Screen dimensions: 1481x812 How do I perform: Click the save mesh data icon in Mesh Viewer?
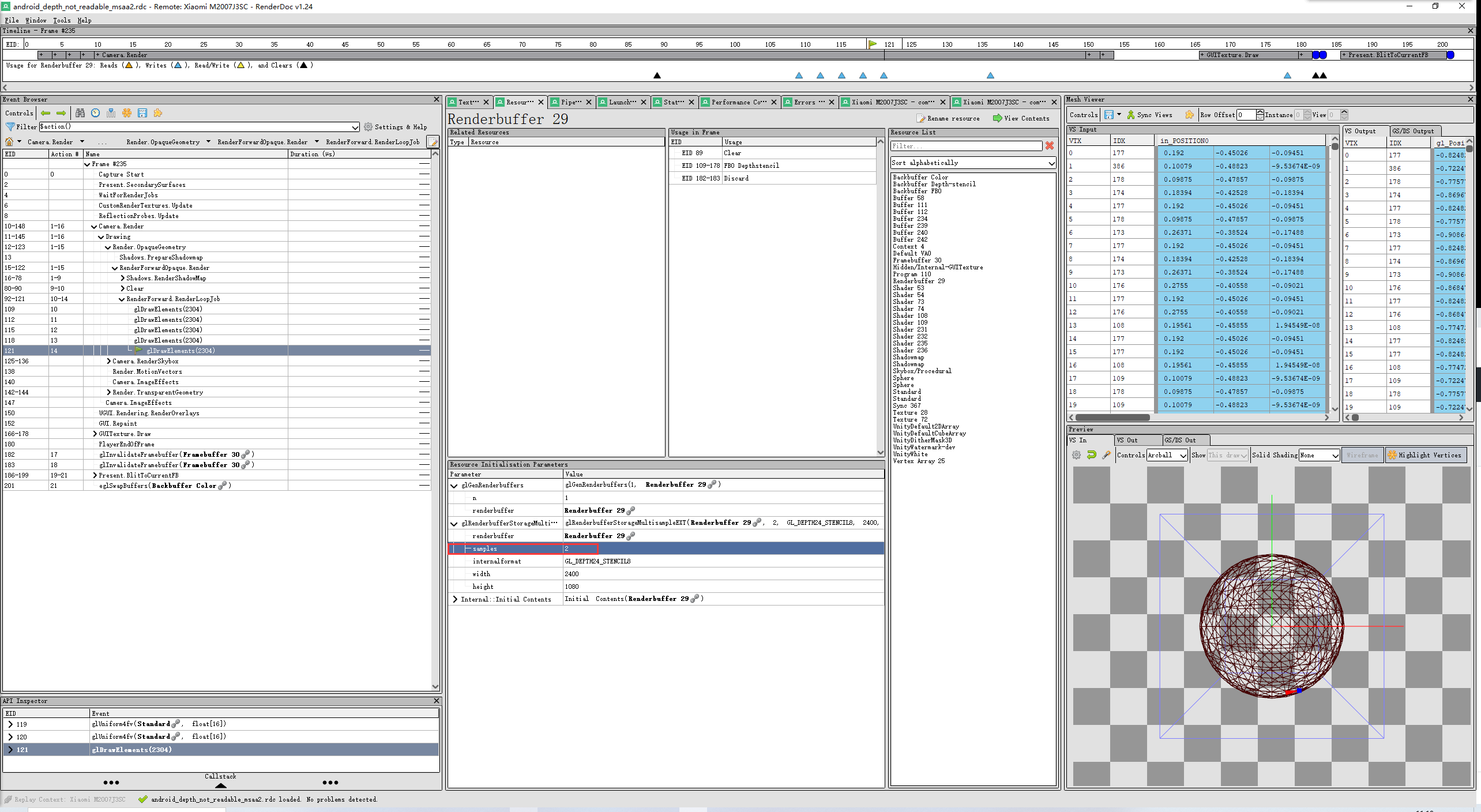tap(1108, 115)
